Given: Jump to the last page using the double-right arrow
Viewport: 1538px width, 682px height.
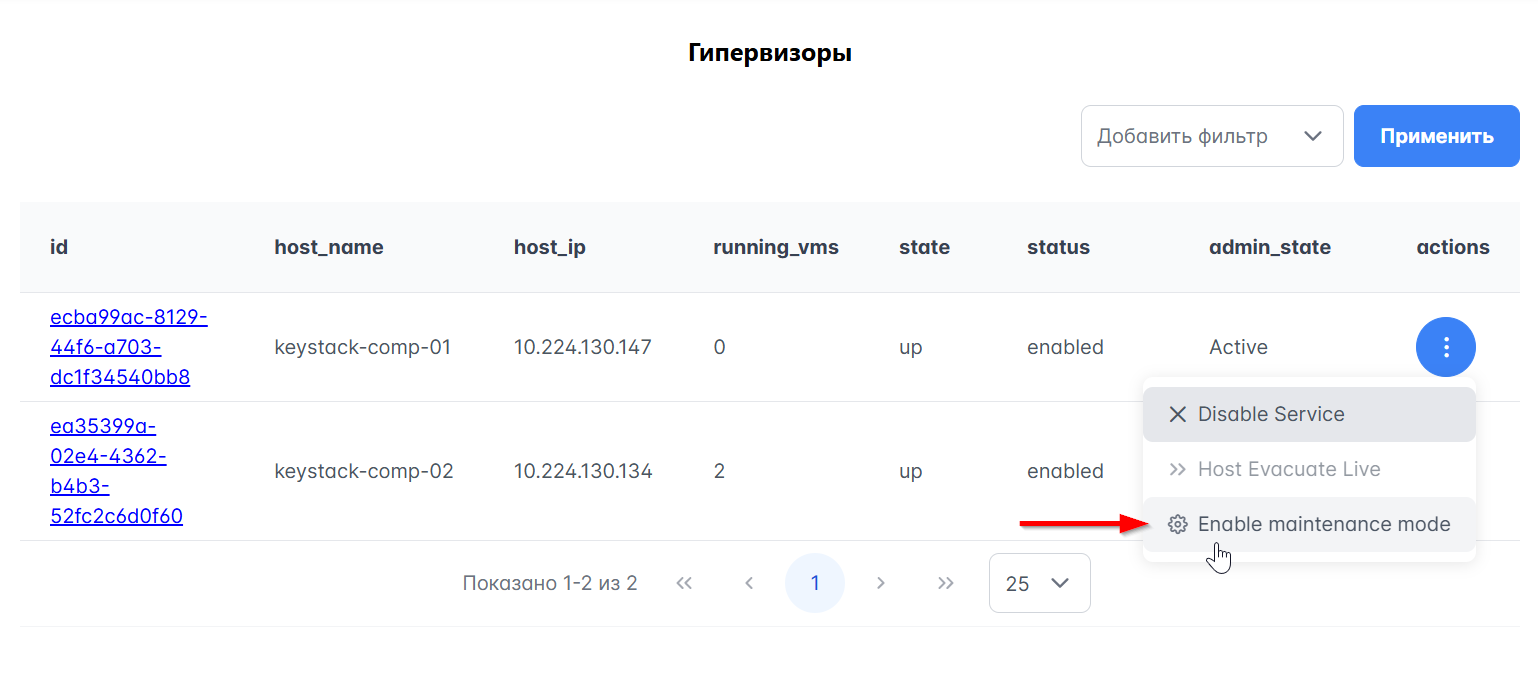Looking at the screenshot, I should point(945,583).
